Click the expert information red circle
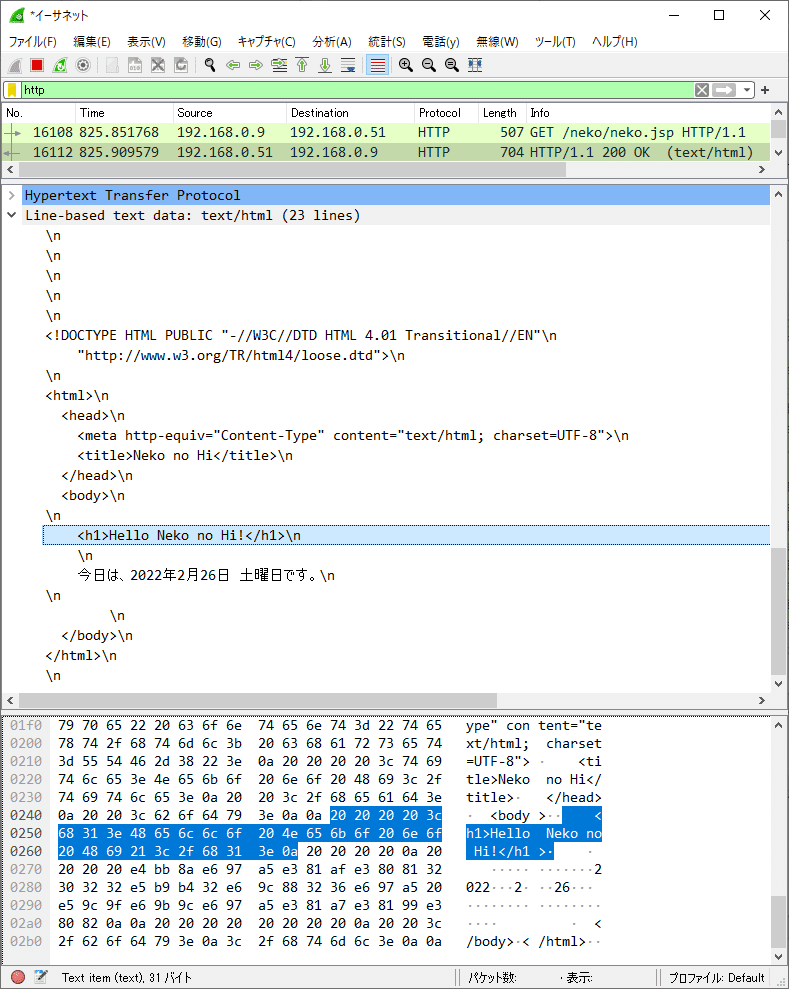The height and width of the screenshot is (989, 789). coord(18,977)
